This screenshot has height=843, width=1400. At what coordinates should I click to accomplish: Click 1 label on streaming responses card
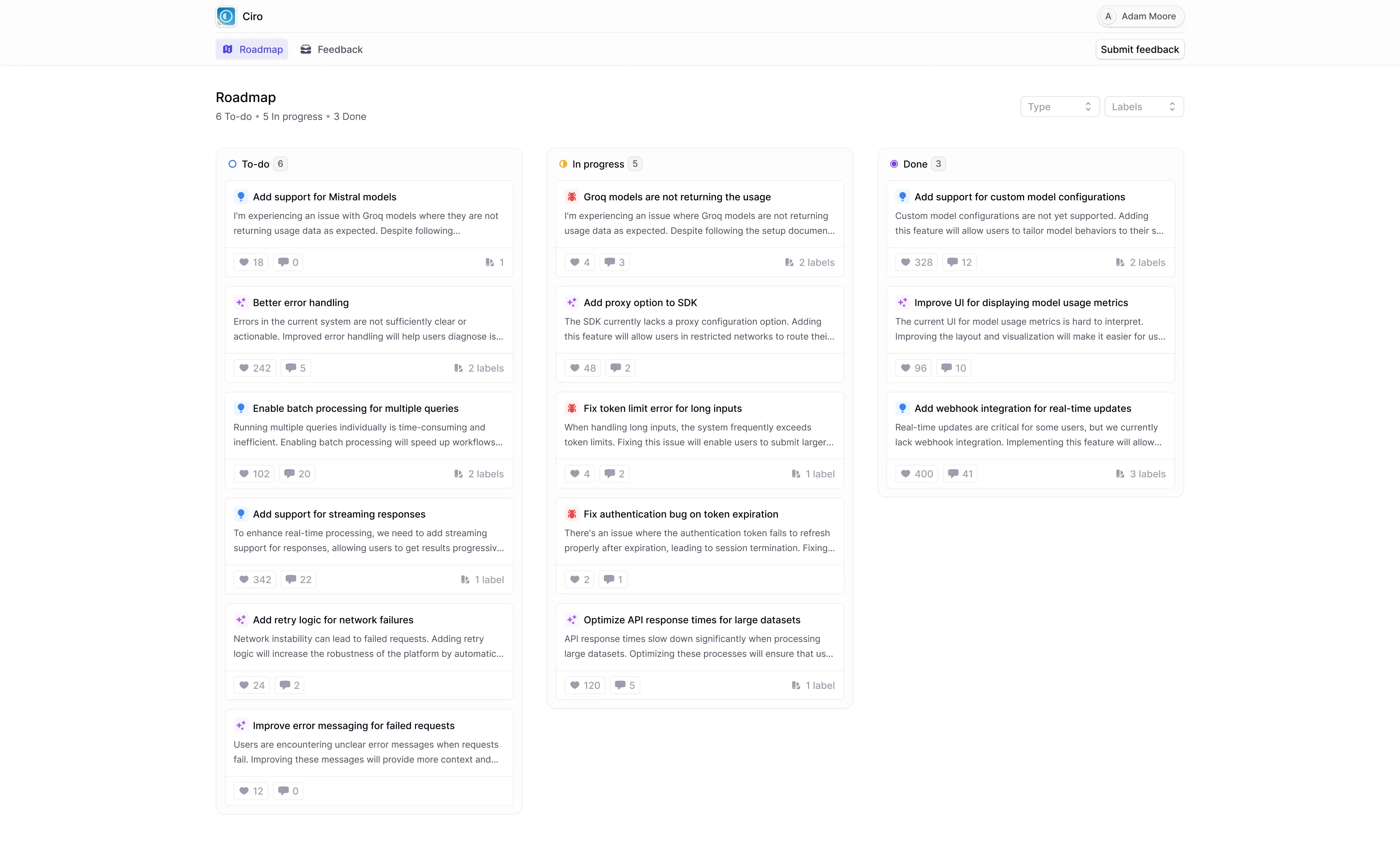click(x=482, y=579)
